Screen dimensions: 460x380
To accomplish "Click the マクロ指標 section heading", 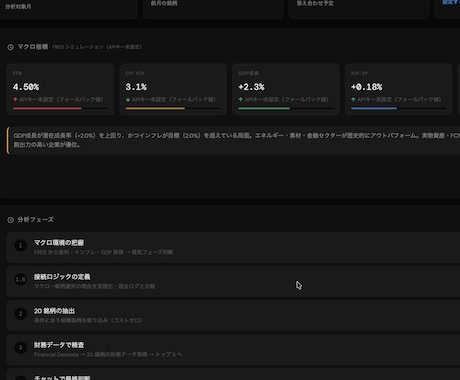I will [x=33, y=47].
